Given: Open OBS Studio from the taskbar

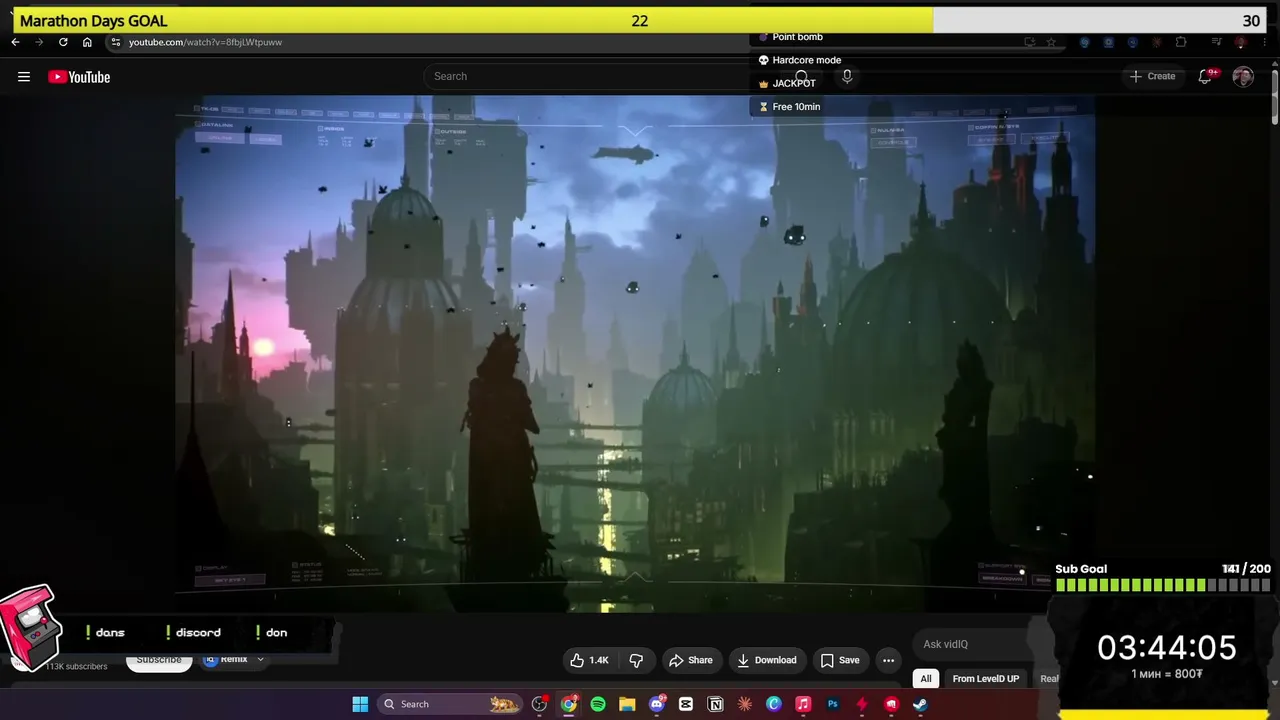Looking at the screenshot, I should click(539, 704).
